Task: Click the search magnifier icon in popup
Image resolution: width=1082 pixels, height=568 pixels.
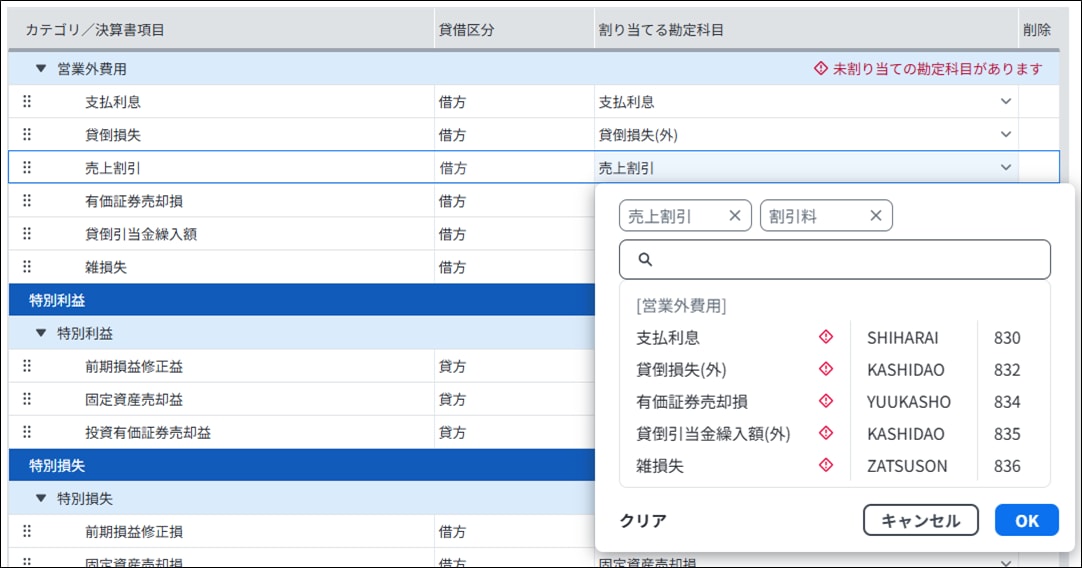Action: click(x=645, y=259)
